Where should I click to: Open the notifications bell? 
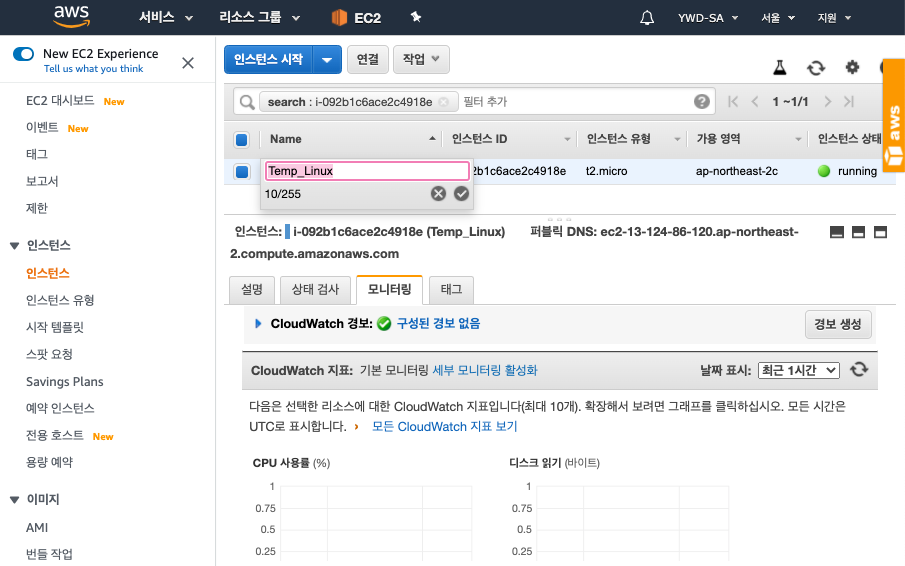pos(647,18)
